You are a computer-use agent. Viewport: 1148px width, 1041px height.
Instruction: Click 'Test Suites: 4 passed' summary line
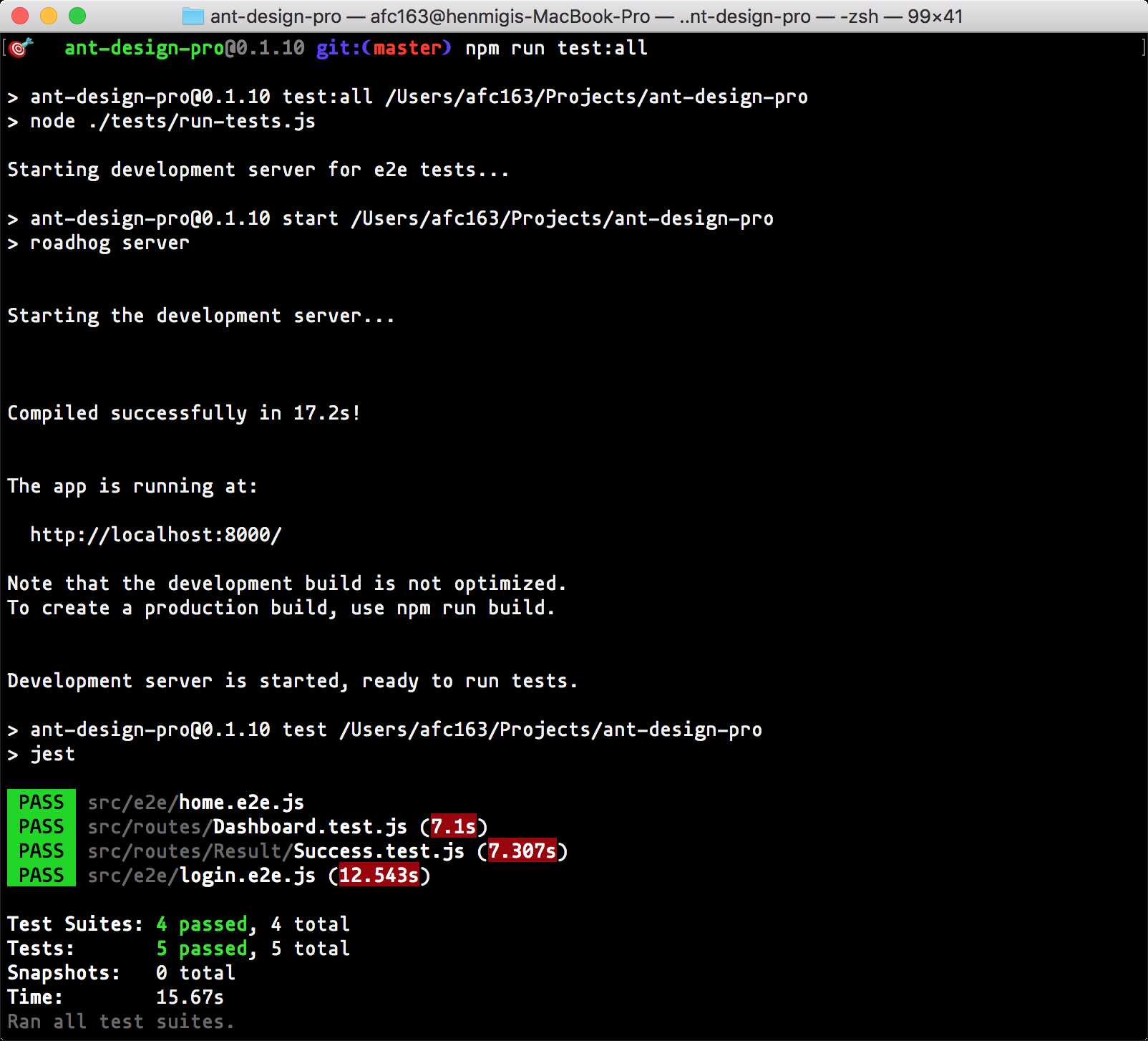tap(178, 924)
